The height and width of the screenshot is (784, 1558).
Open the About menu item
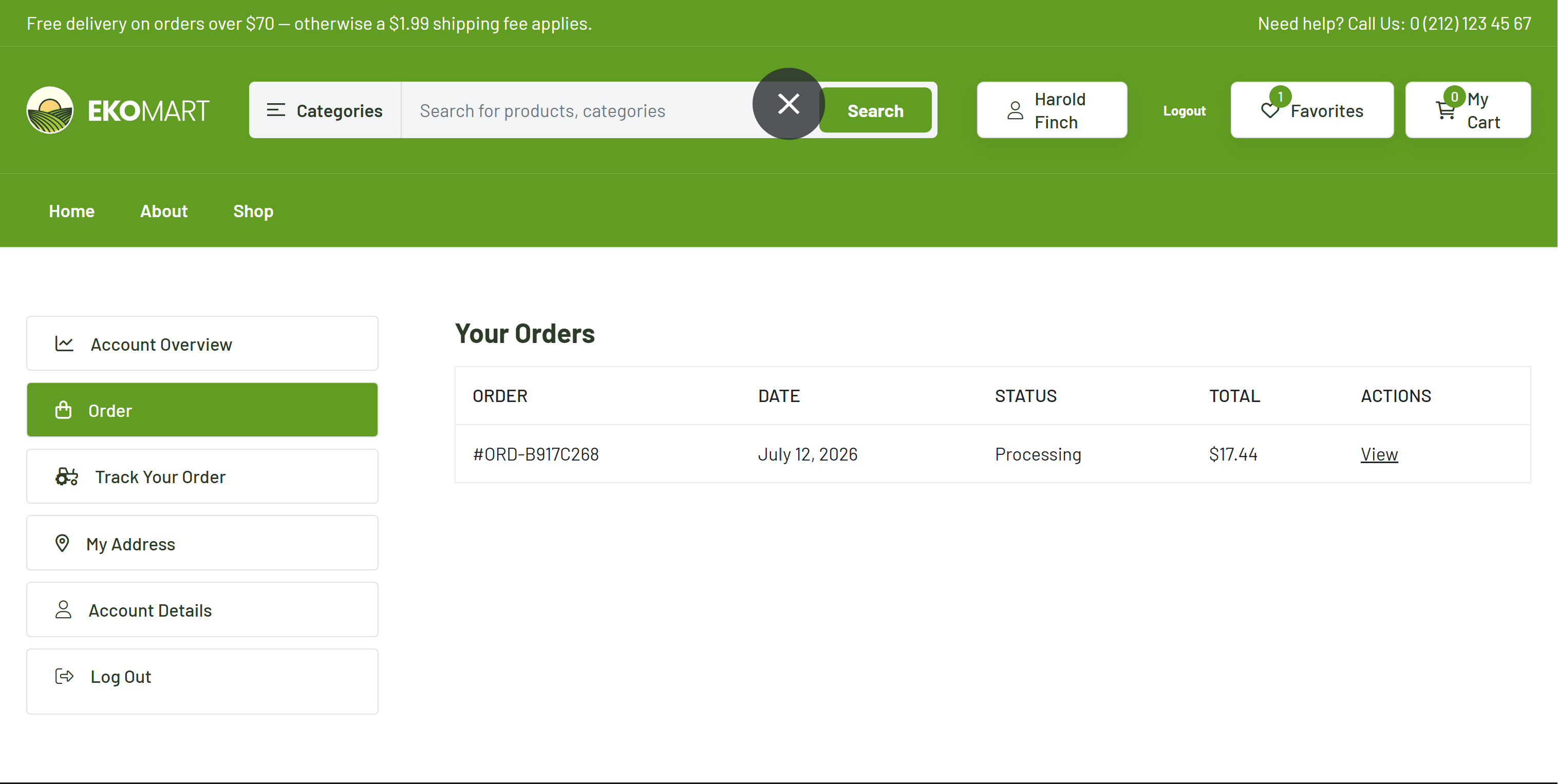[164, 211]
